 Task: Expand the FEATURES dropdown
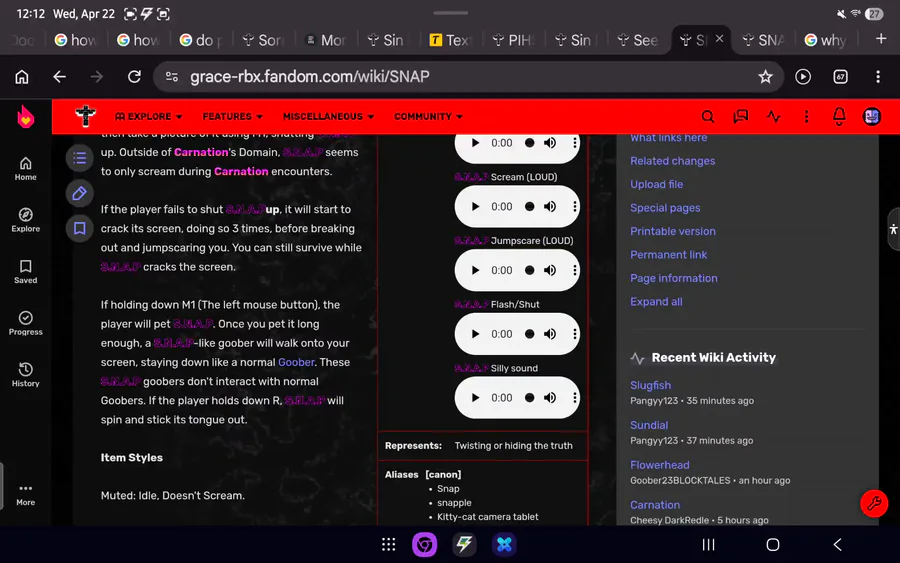(x=232, y=117)
